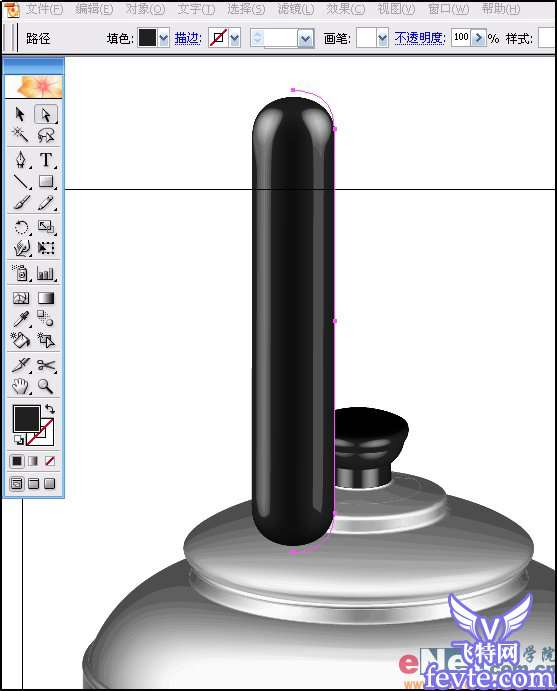
Task: Choose the Gradient tool
Action: pyautogui.click(x=46, y=298)
